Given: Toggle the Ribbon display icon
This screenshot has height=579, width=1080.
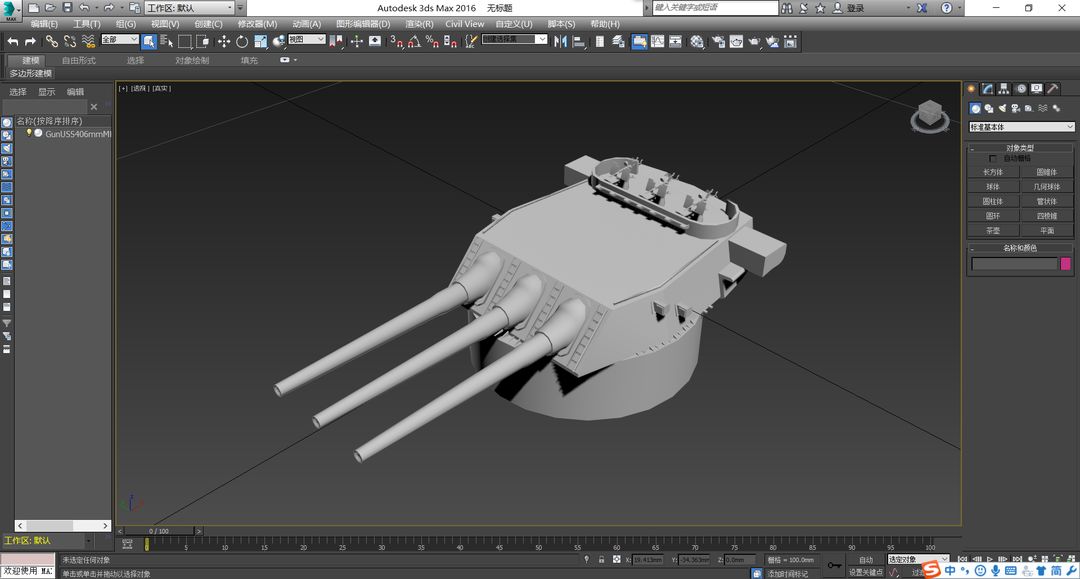Looking at the screenshot, I should point(639,41).
